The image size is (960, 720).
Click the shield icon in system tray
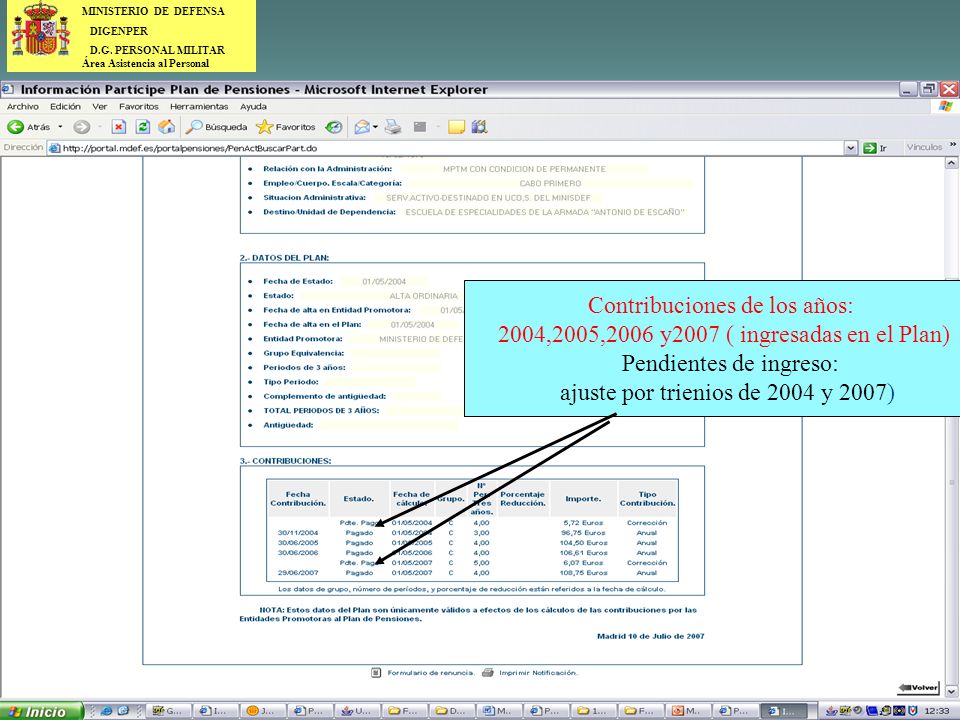(913, 711)
